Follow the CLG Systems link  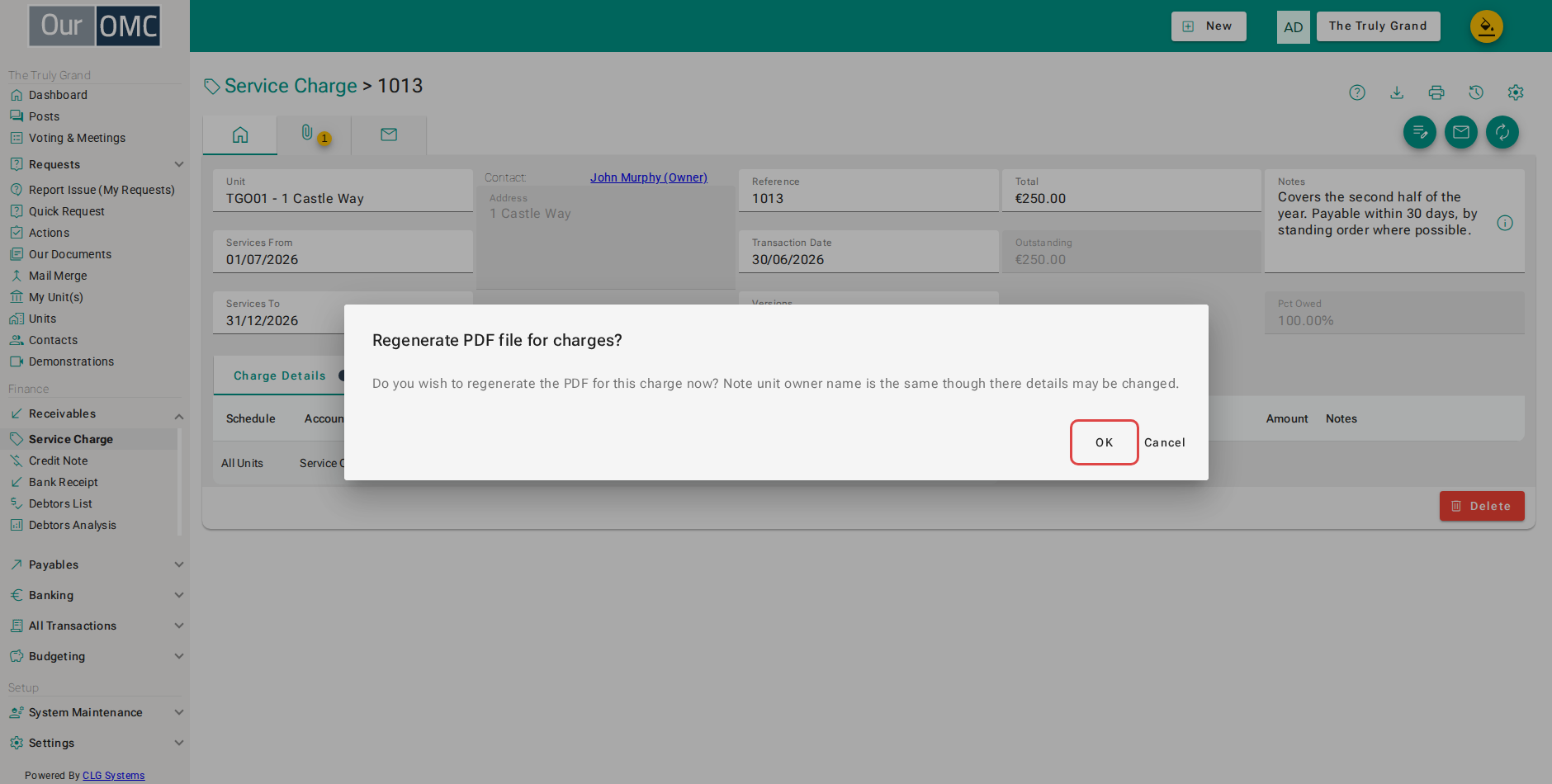click(x=113, y=776)
